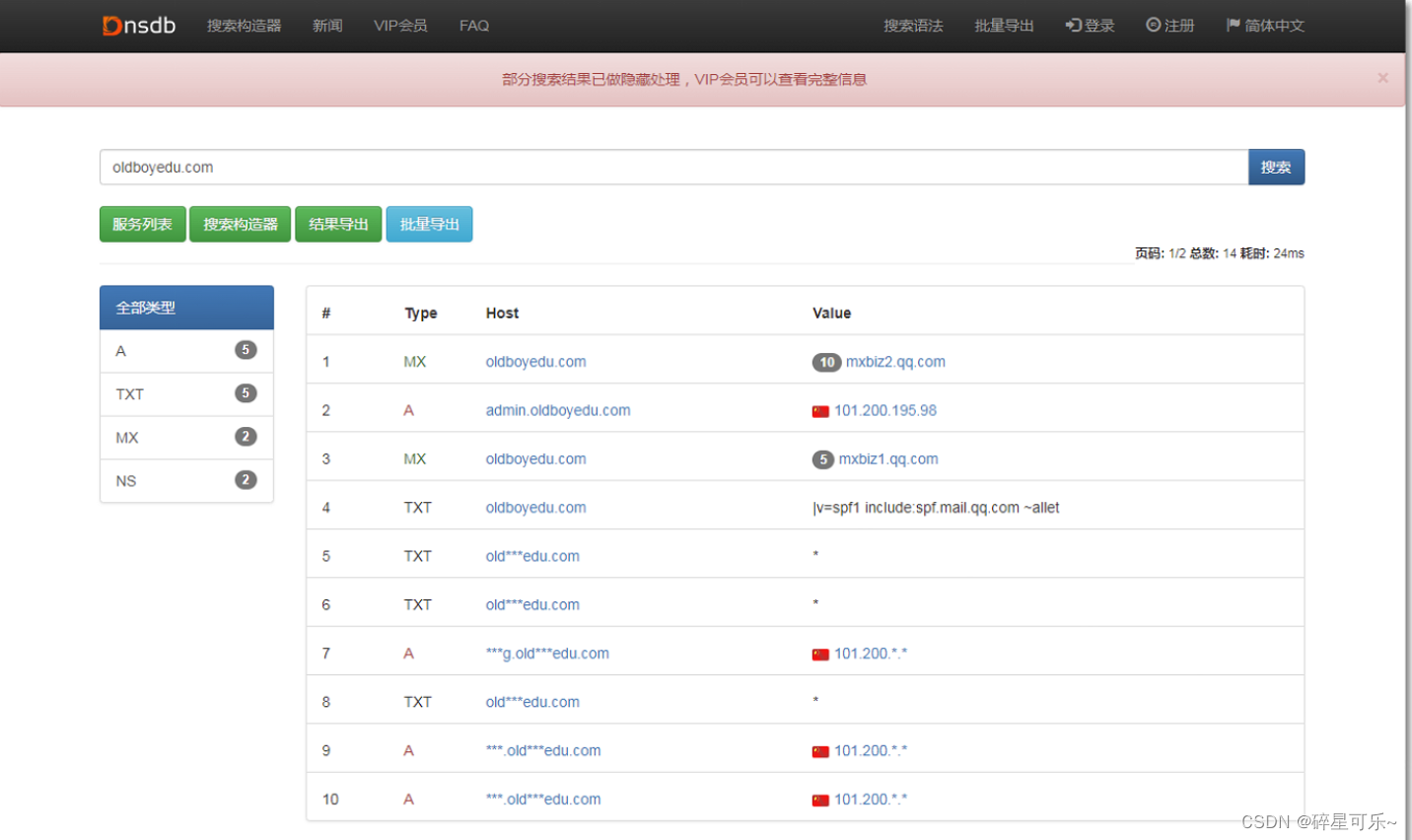Image resolution: width=1412 pixels, height=840 pixels.
Task: Click the count badge beside TXT
Action: [x=246, y=393]
